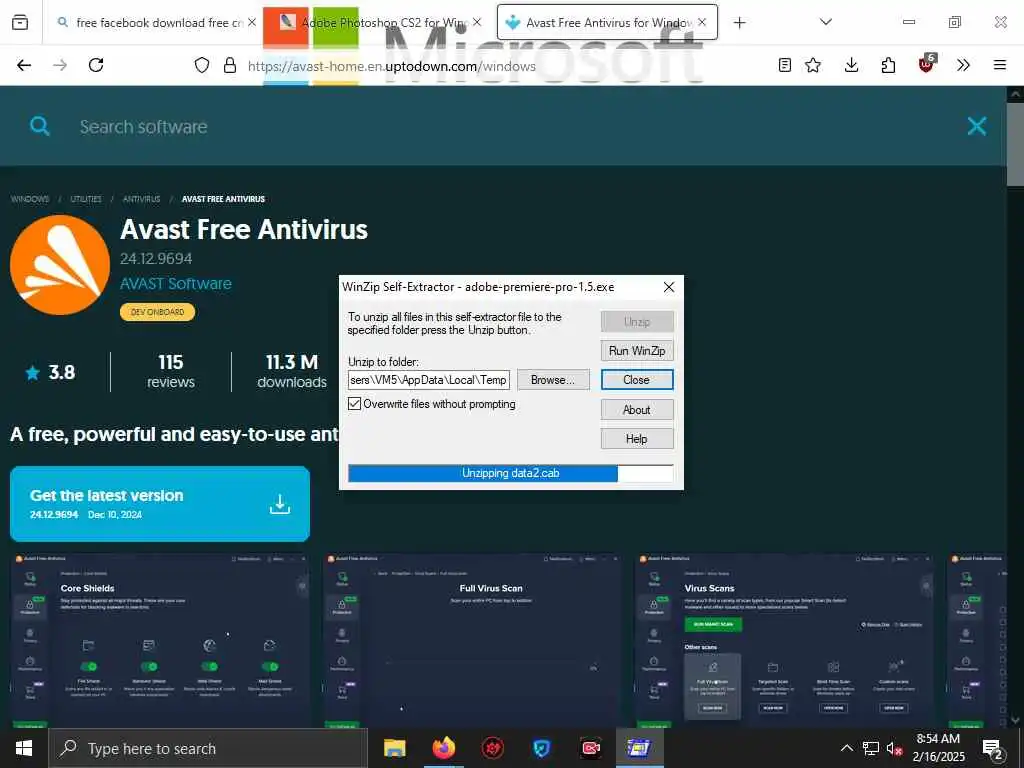Image resolution: width=1024 pixels, height=768 pixels.
Task: Click the About button in WinZip dialog
Action: 637,409
